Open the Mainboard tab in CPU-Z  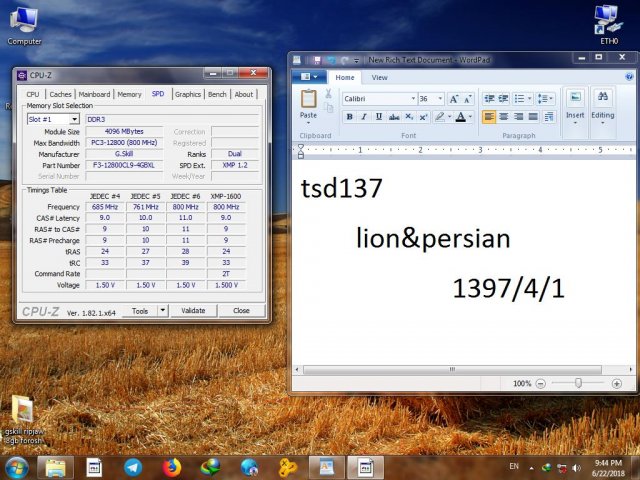point(94,94)
